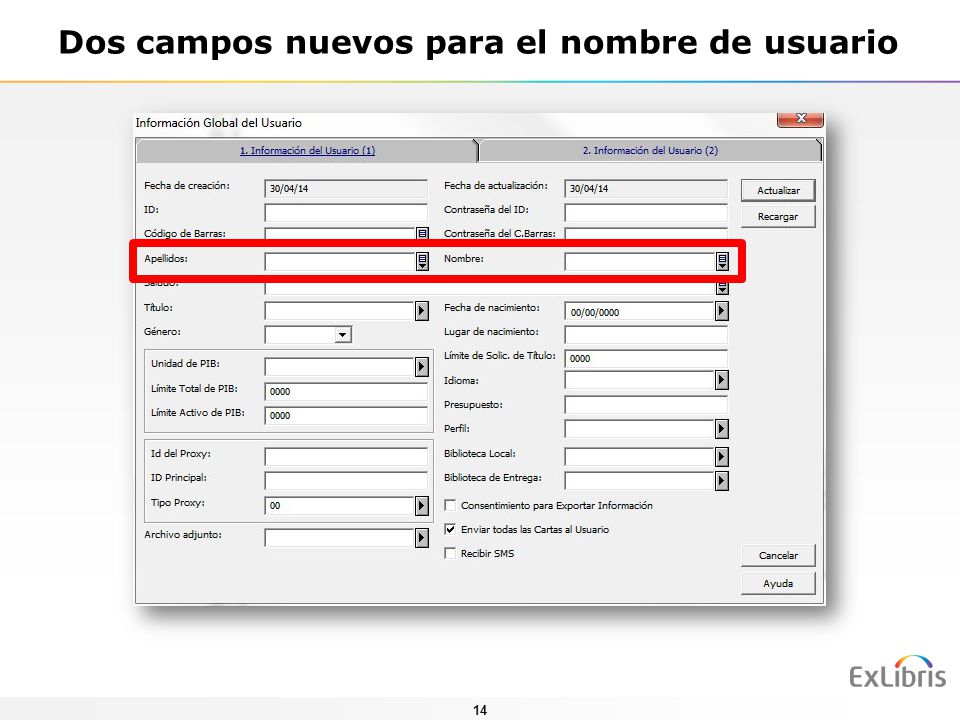Image resolution: width=960 pixels, height=720 pixels.
Task: Click the list icon on the Saludo row
Action: [722, 288]
